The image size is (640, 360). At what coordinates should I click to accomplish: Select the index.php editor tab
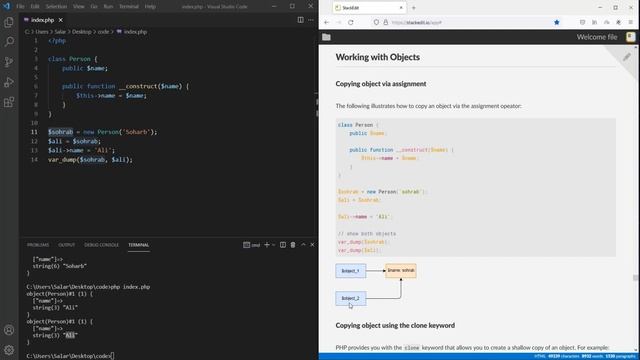[43, 20]
